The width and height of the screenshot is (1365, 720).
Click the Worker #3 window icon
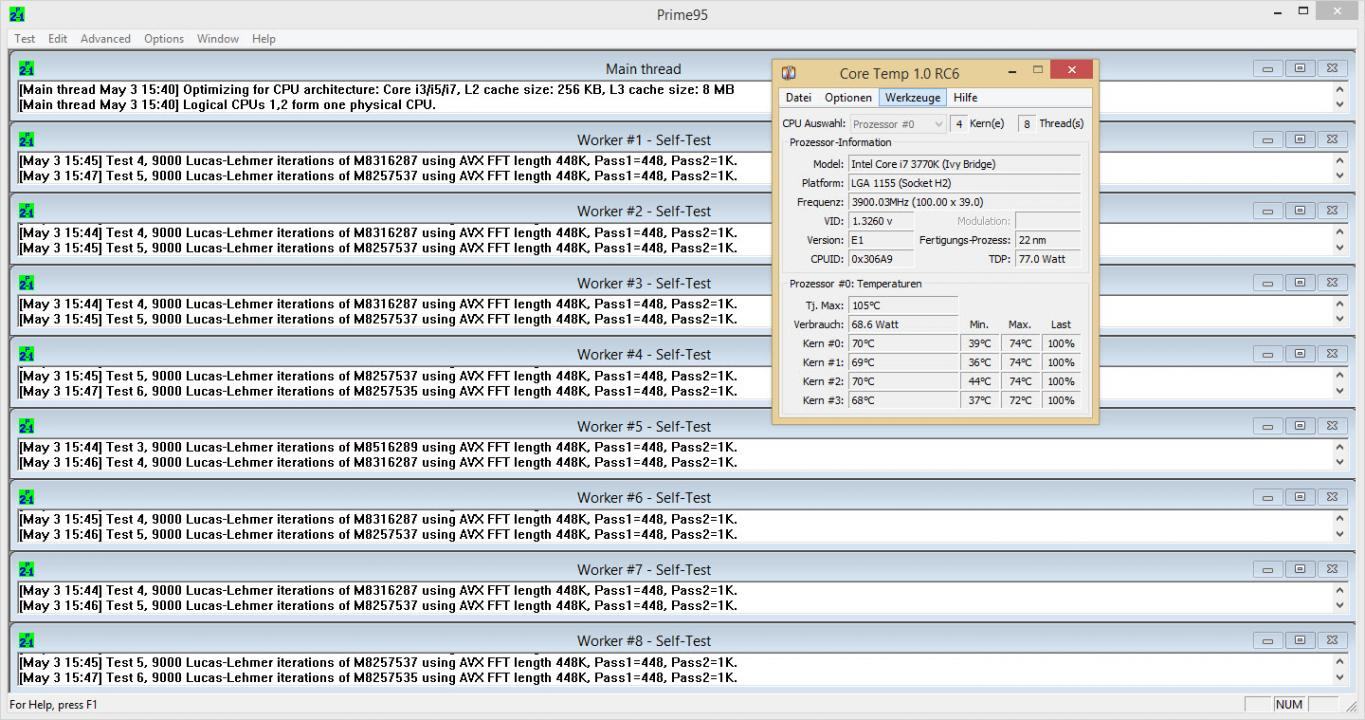pyautogui.click(x=26, y=283)
